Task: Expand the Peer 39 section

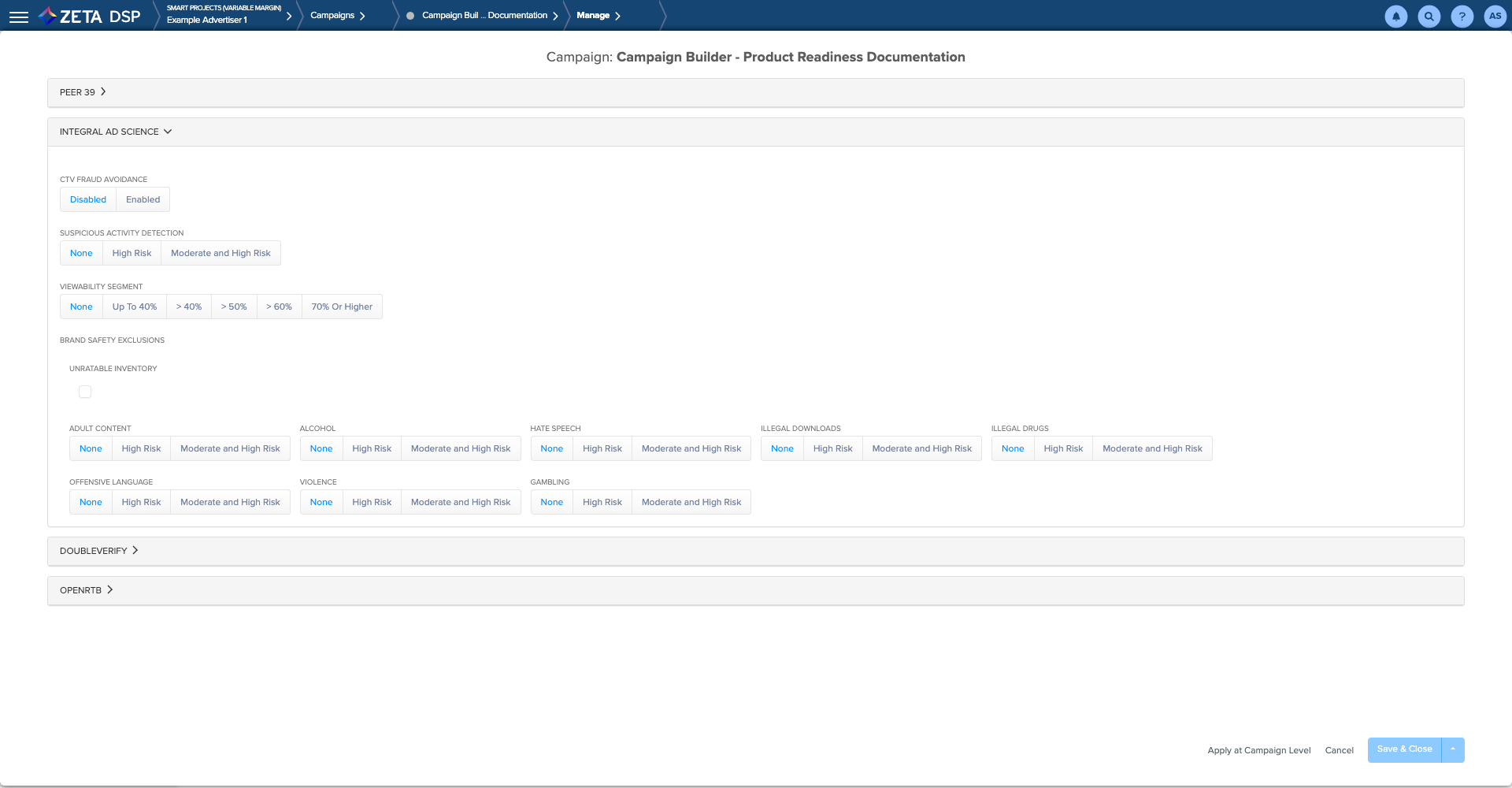Action: (x=83, y=92)
